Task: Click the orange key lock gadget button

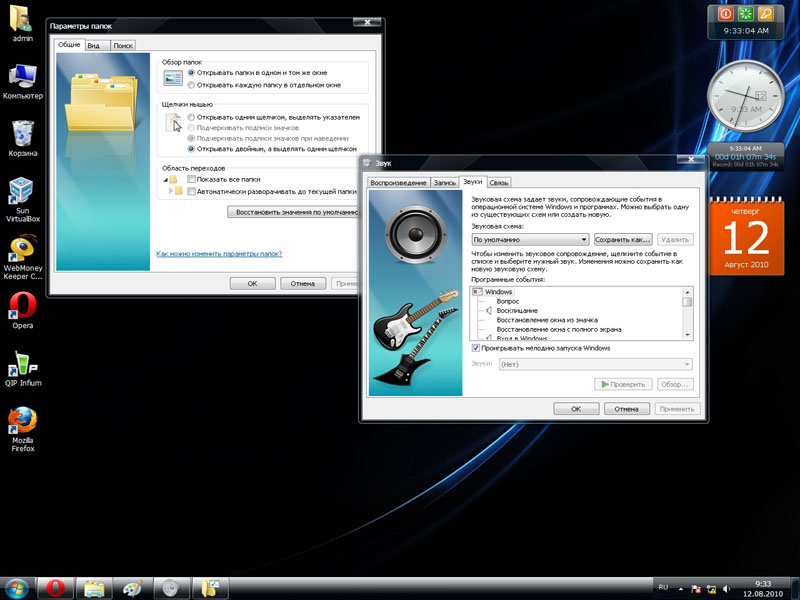Action: point(765,13)
